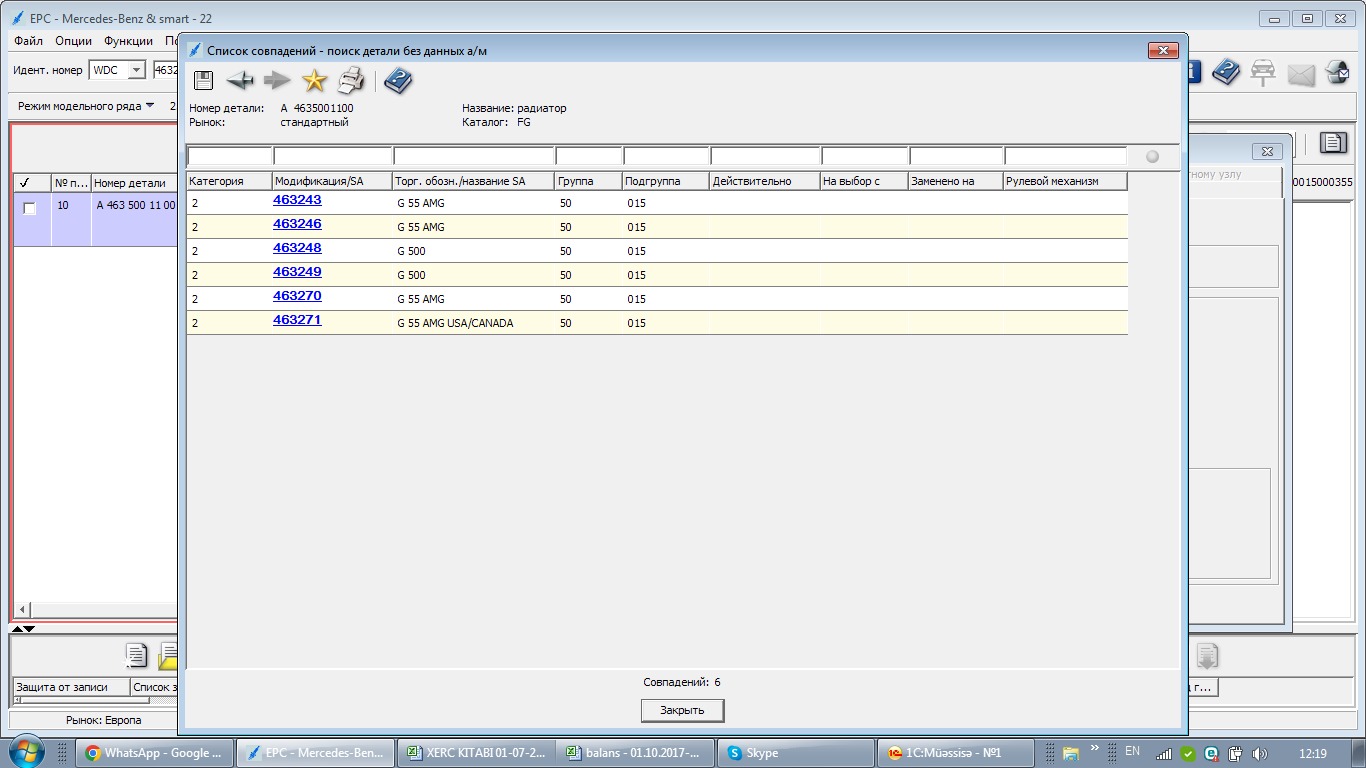Click the back arrow in dialog toolbar

click(240, 81)
